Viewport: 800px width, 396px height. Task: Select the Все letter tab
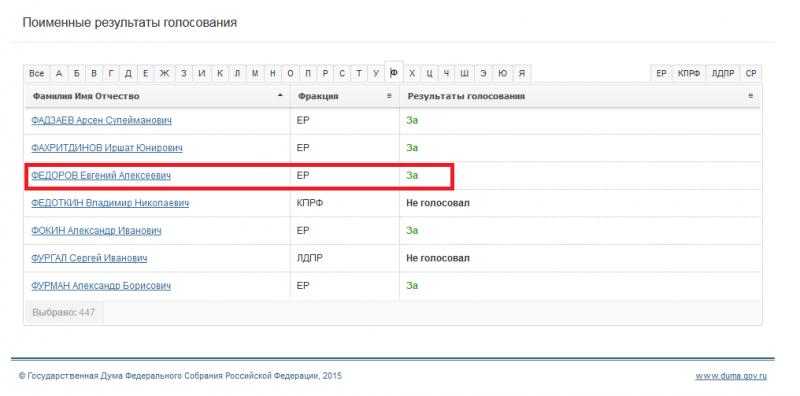(x=36, y=73)
